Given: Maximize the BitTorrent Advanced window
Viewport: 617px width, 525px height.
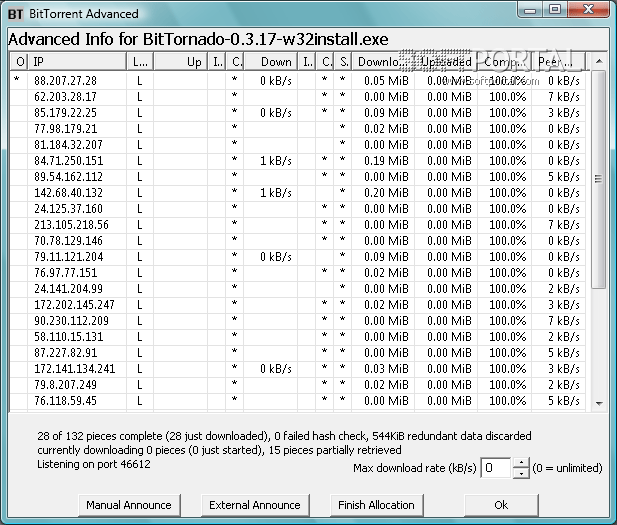Looking at the screenshot, I should pyautogui.click(x=555, y=10).
